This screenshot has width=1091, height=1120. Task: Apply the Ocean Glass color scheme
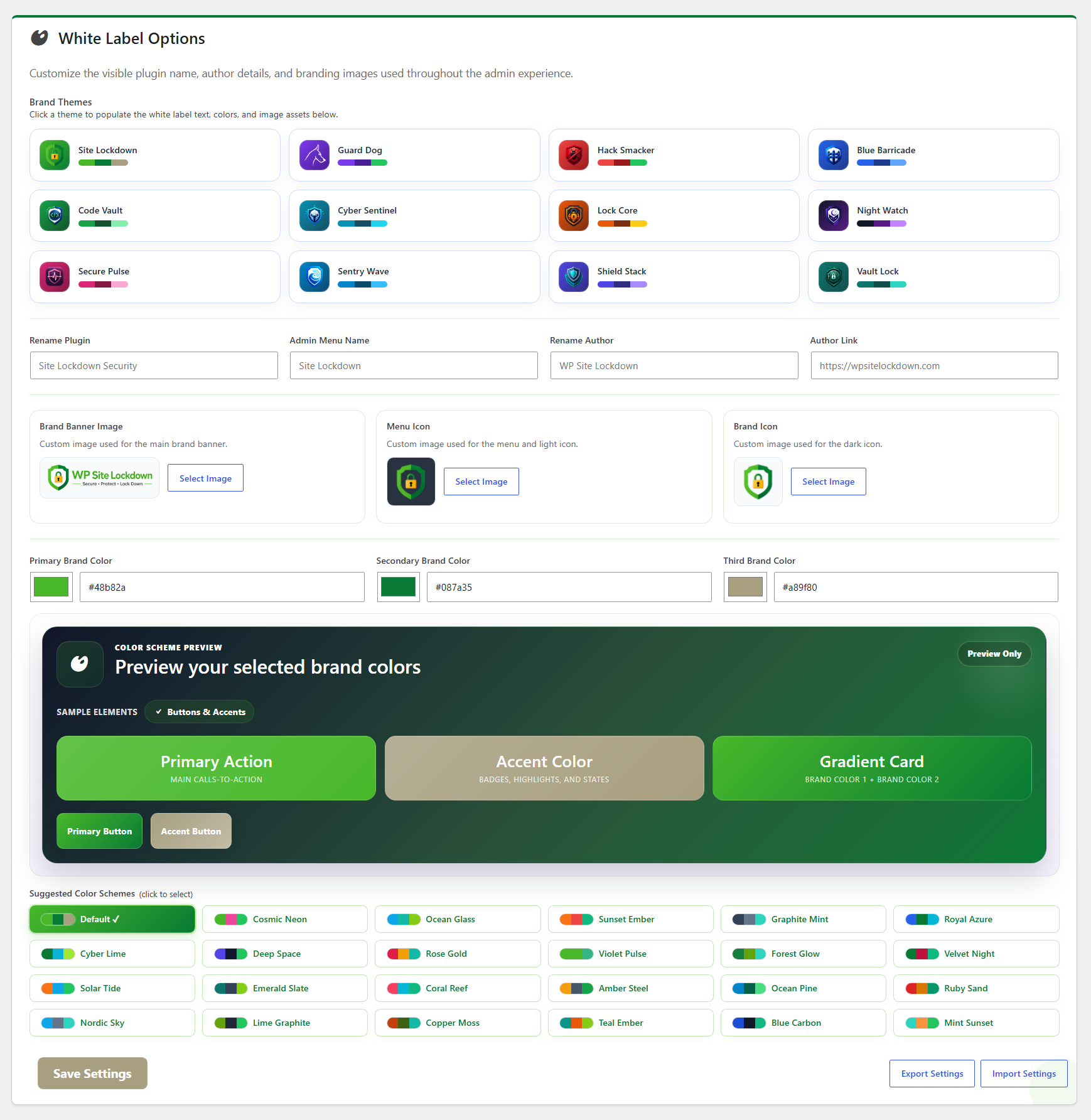(458, 919)
